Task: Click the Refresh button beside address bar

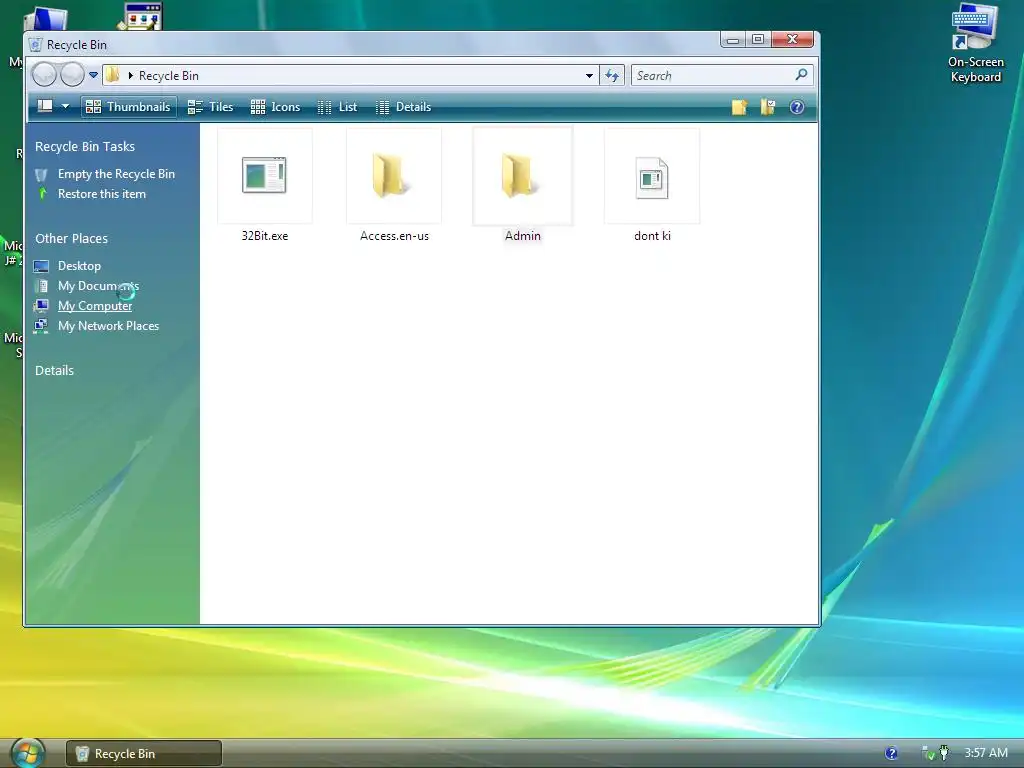Action: (612, 76)
